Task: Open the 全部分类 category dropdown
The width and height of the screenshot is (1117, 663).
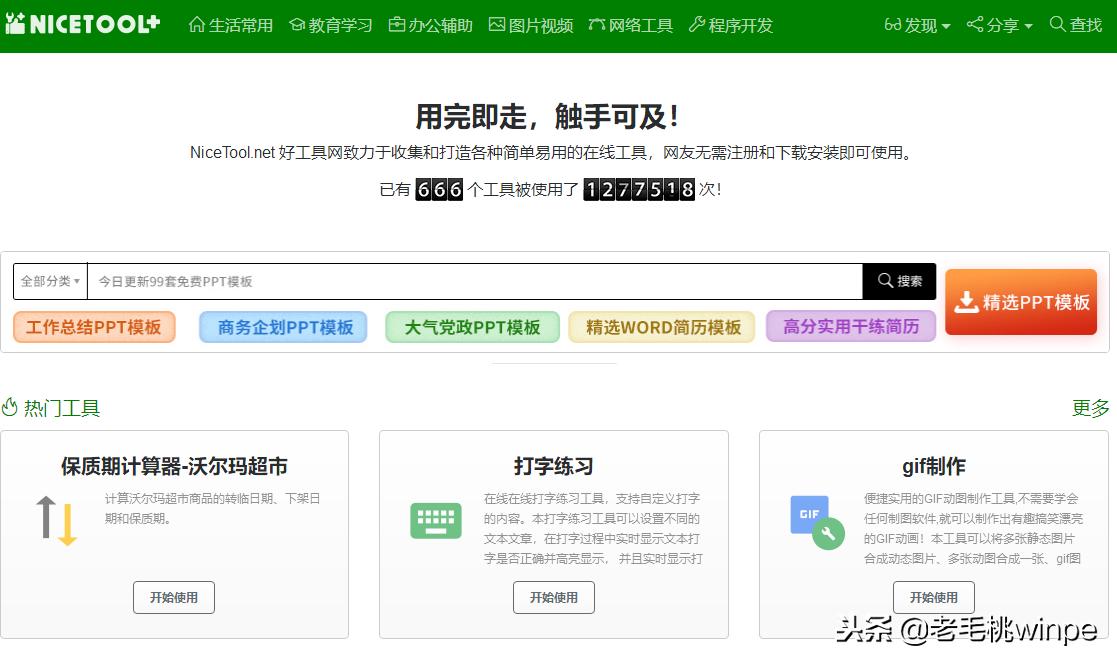Action: pos(49,281)
